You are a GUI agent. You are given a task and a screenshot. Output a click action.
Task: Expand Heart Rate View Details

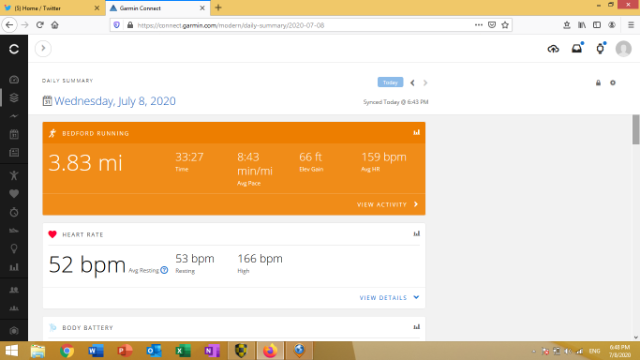389,298
